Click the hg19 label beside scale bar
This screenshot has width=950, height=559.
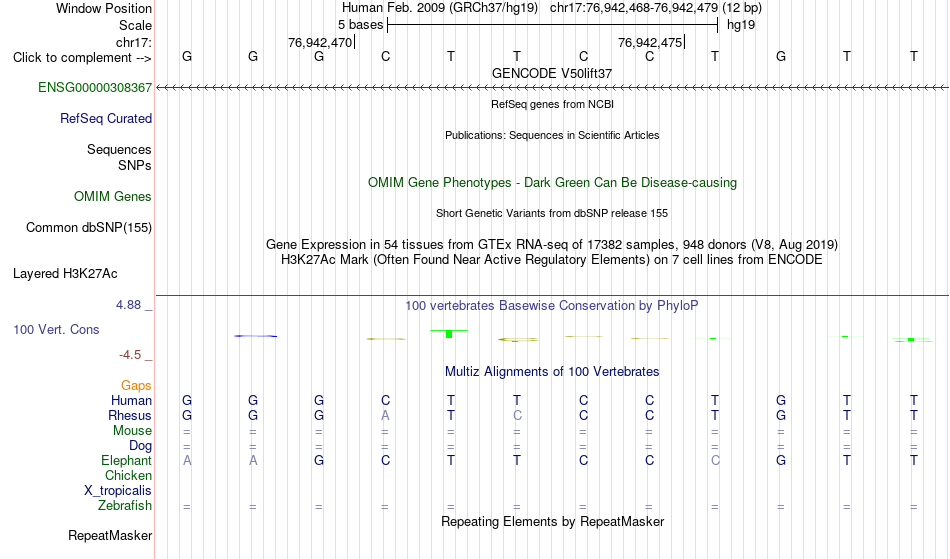(x=741, y=25)
